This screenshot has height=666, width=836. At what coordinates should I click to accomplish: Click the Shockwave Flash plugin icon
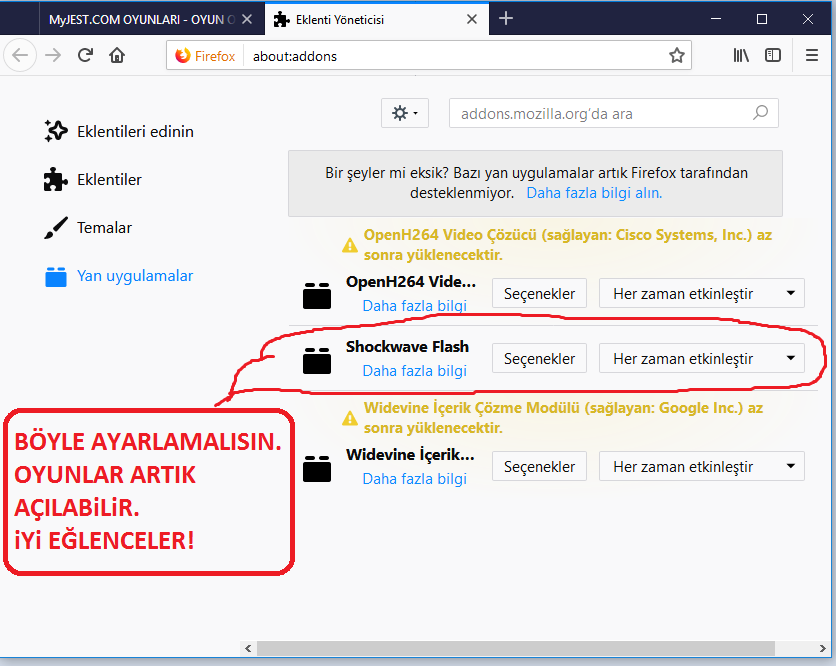(x=317, y=360)
